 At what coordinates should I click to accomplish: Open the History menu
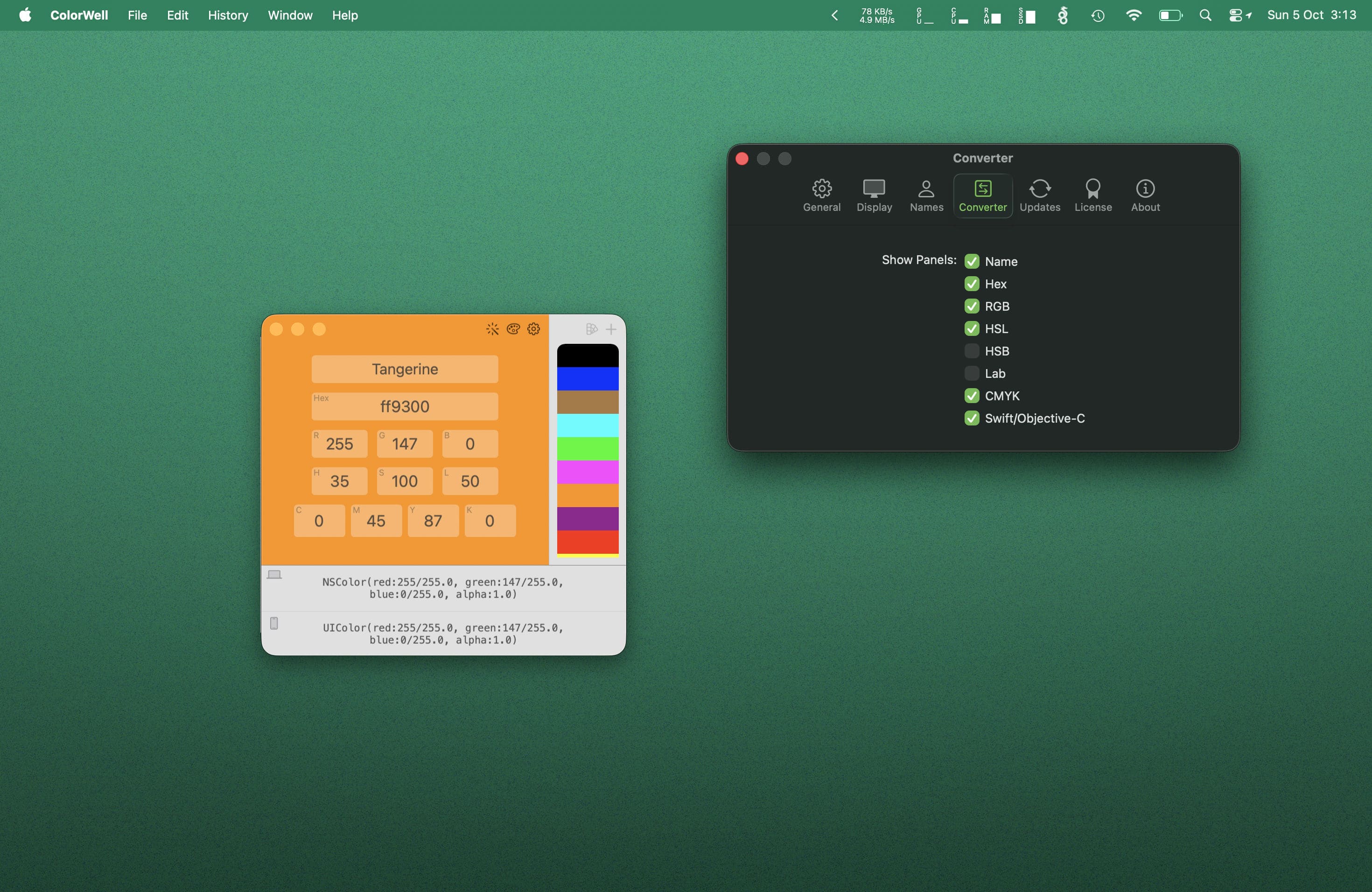coord(228,15)
